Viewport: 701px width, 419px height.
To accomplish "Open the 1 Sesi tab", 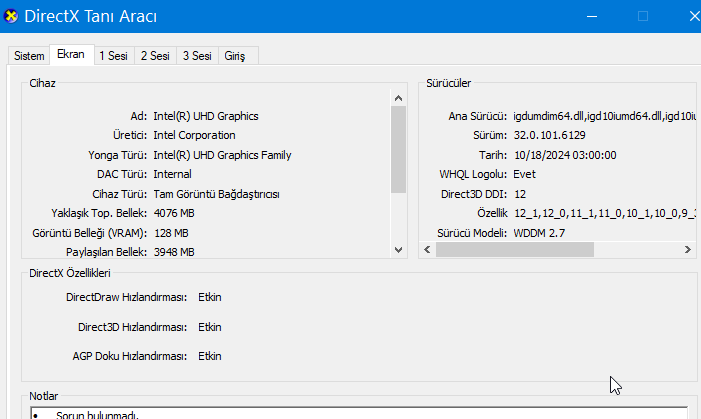I will (x=114, y=56).
